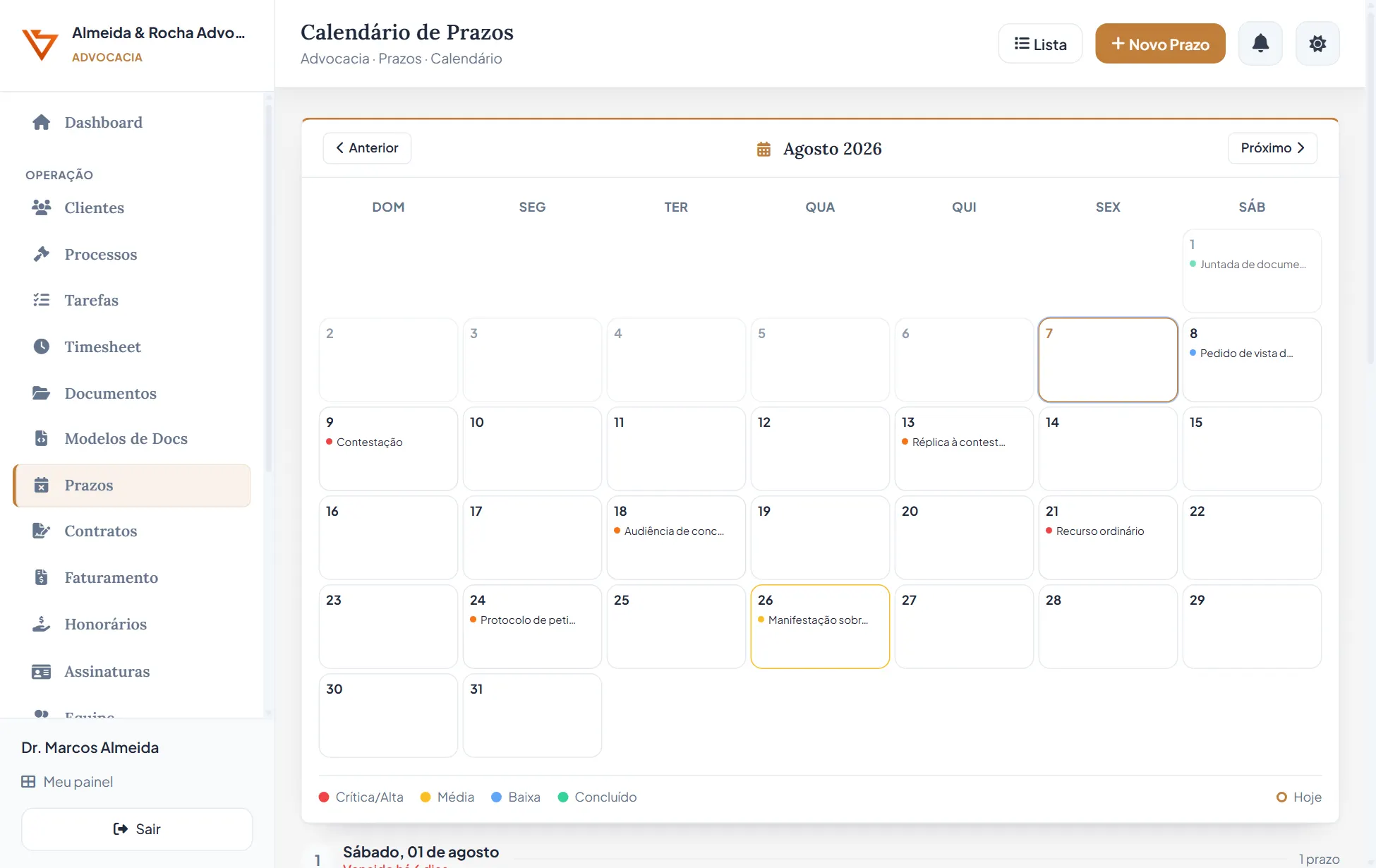Open Meu painel link

pos(67,782)
